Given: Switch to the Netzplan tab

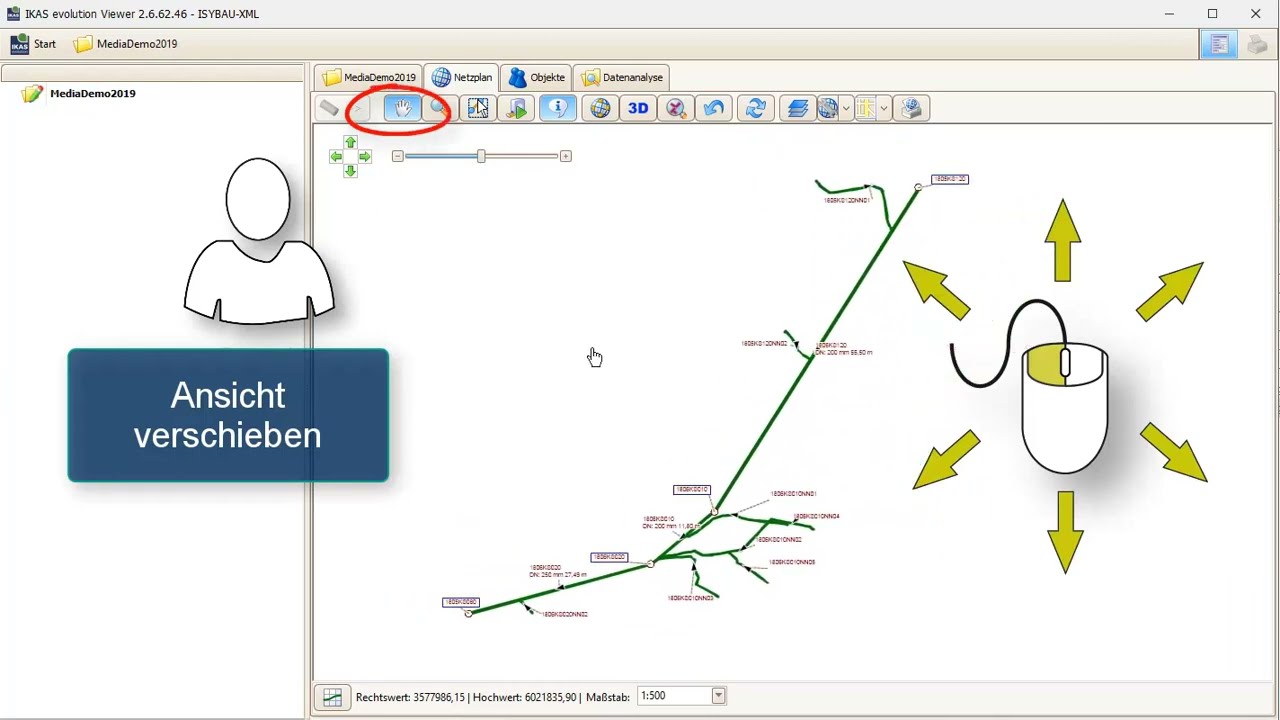Looking at the screenshot, I should click(x=462, y=77).
